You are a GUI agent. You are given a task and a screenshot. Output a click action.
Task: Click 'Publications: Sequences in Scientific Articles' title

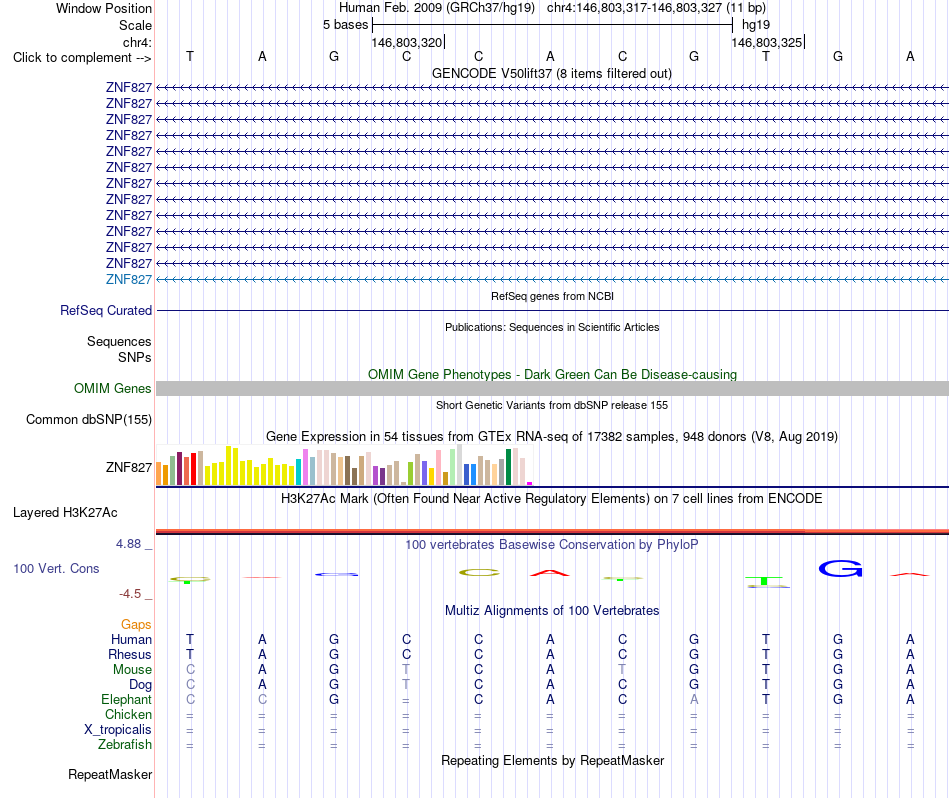[x=552, y=327]
